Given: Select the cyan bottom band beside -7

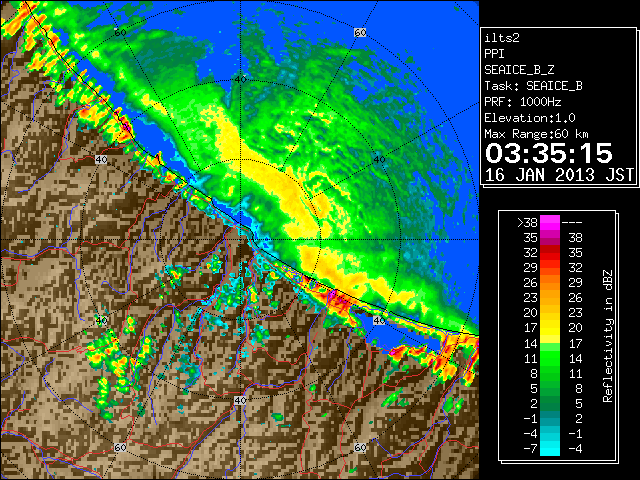Looking at the screenshot, I should tap(550, 449).
